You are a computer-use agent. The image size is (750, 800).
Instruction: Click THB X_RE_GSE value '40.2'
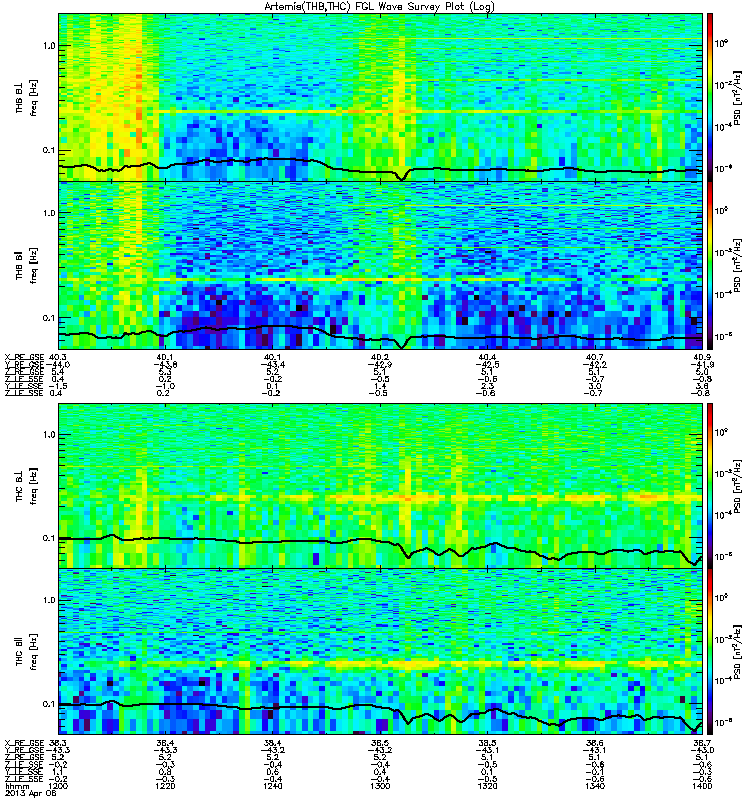[380, 358]
